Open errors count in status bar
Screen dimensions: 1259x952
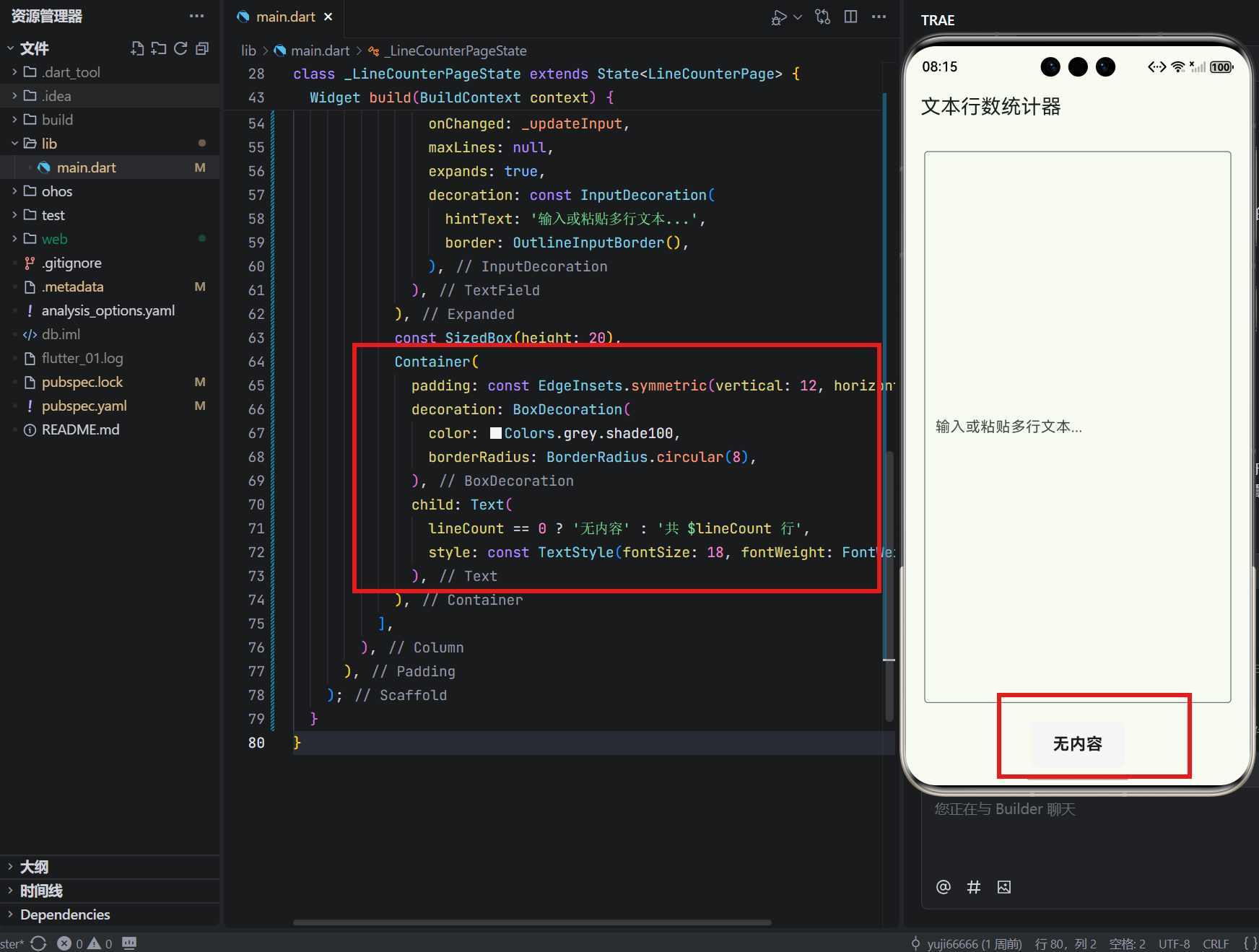(x=70, y=943)
